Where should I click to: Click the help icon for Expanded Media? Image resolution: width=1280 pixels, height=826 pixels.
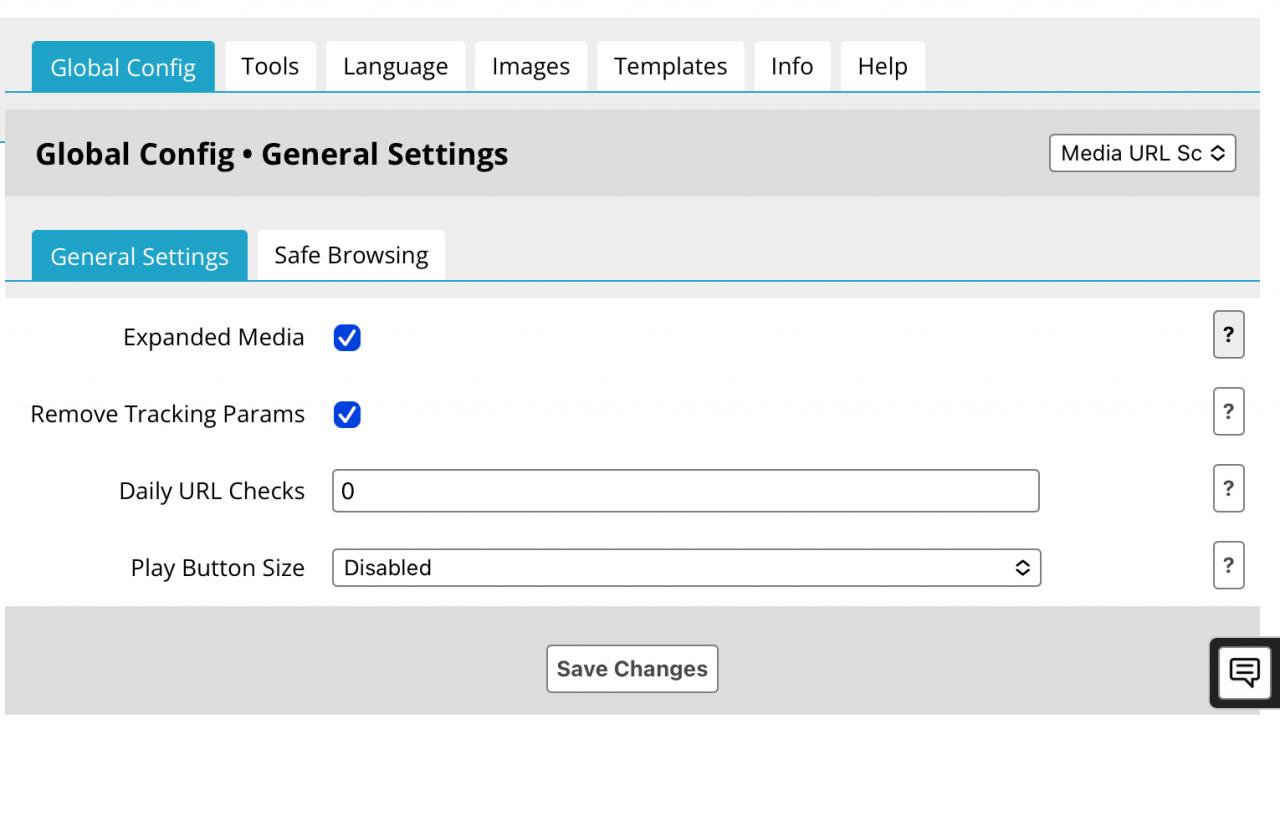[1228, 335]
